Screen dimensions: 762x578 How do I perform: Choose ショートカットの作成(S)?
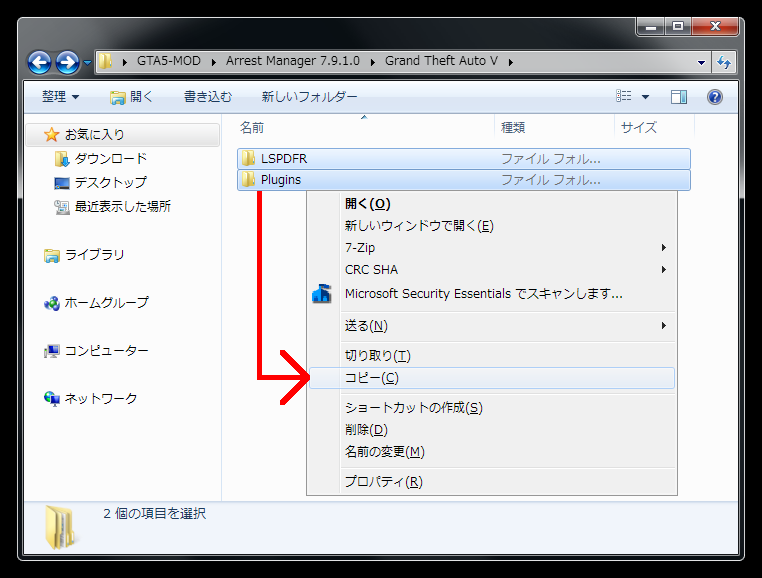coord(492,407)
